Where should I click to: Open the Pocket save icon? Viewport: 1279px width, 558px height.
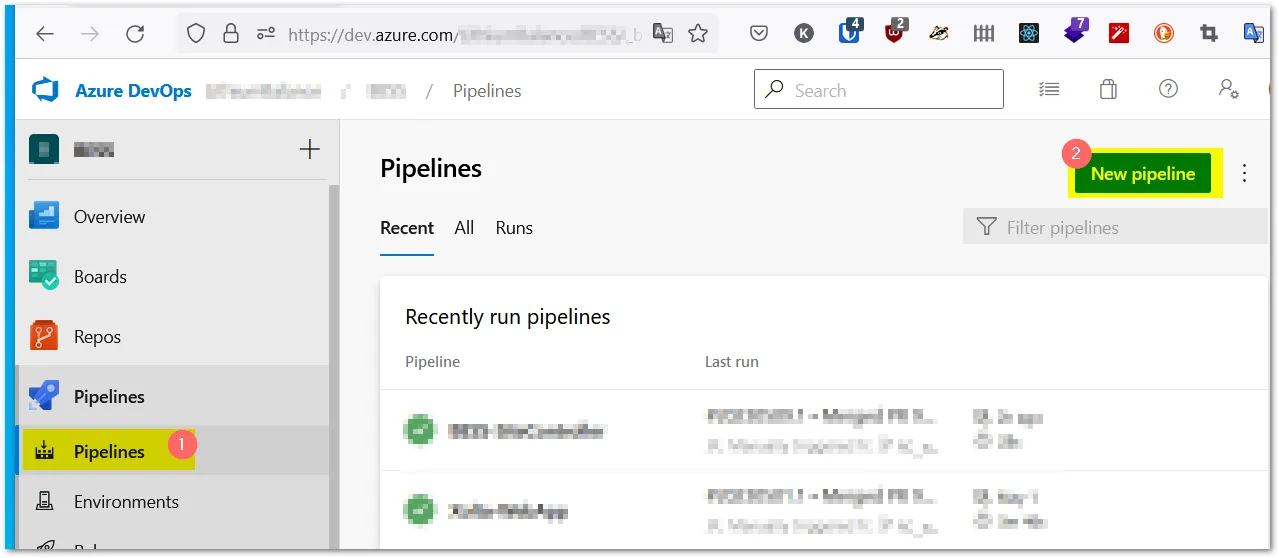(759, 33)
